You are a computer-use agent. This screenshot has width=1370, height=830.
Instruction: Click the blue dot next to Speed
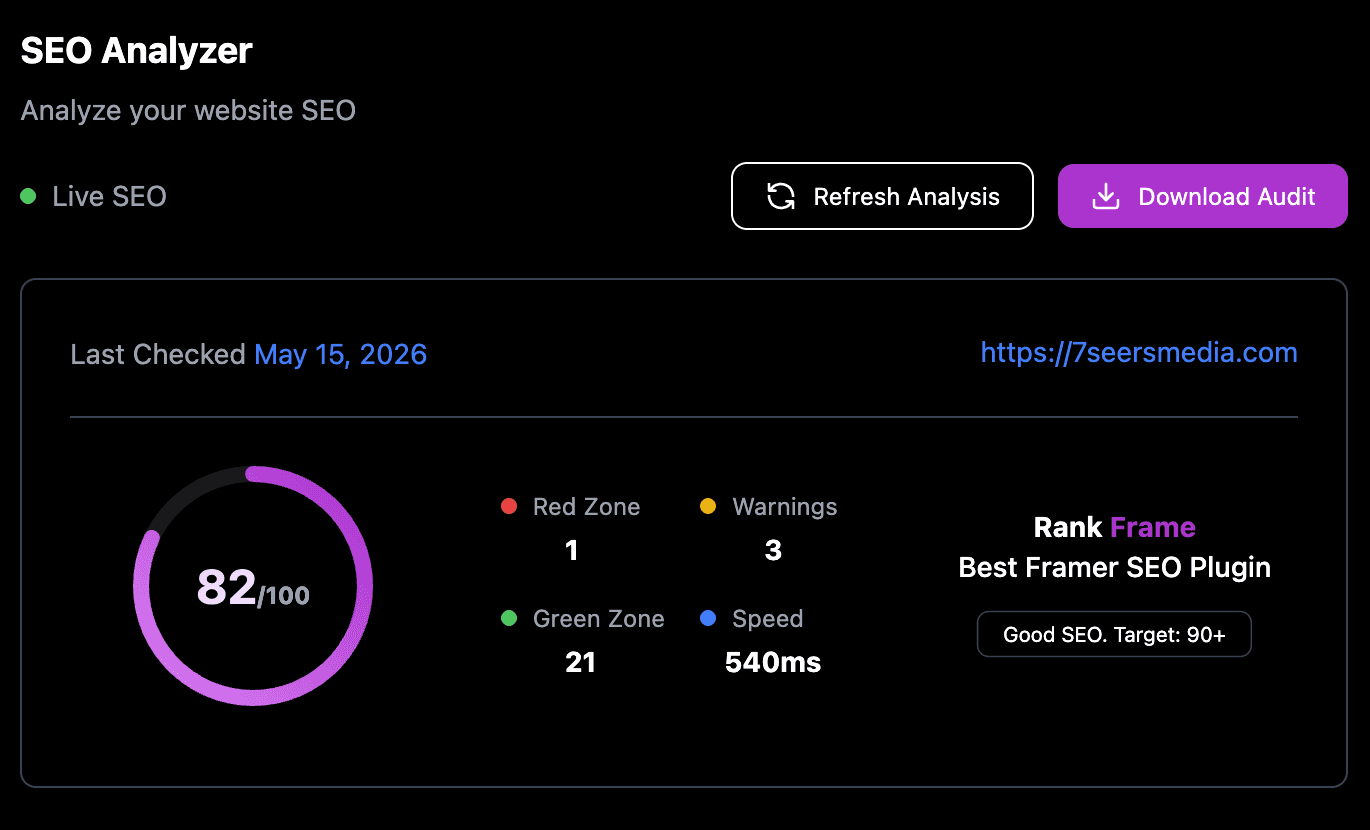click(x=708, y=619)
